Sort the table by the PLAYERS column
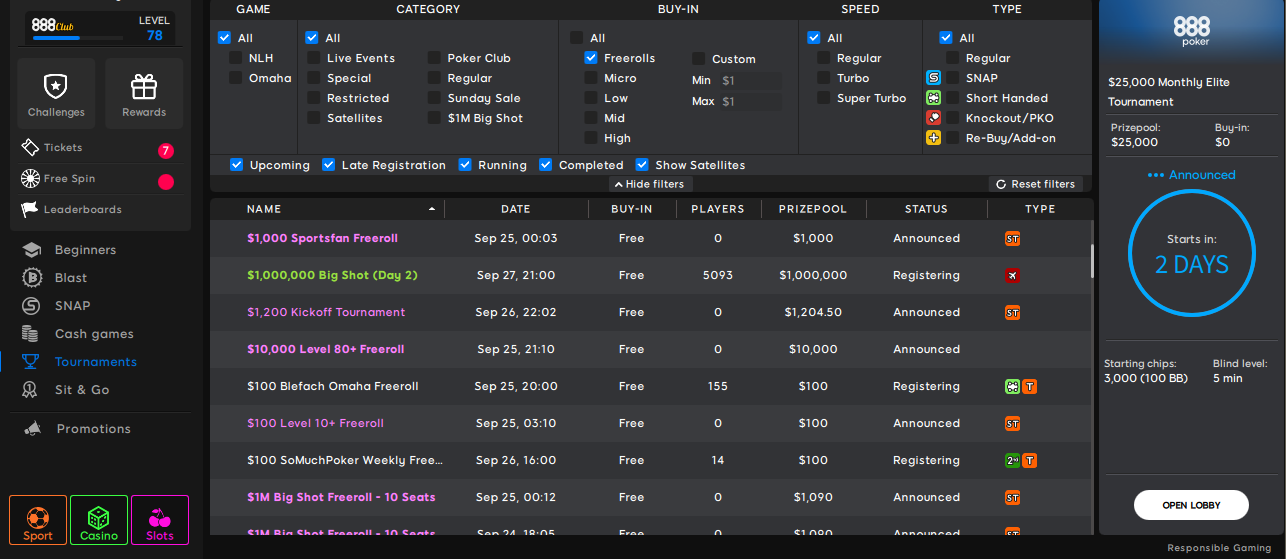This screenshot has width=1286, height=559. (718, 209)
